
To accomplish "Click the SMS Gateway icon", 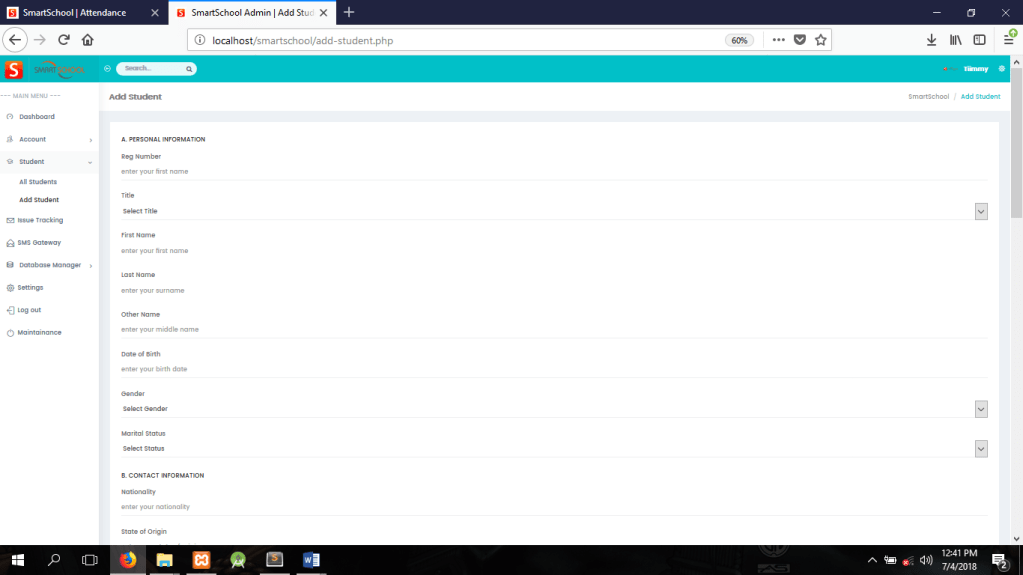I will pos(10,243).
